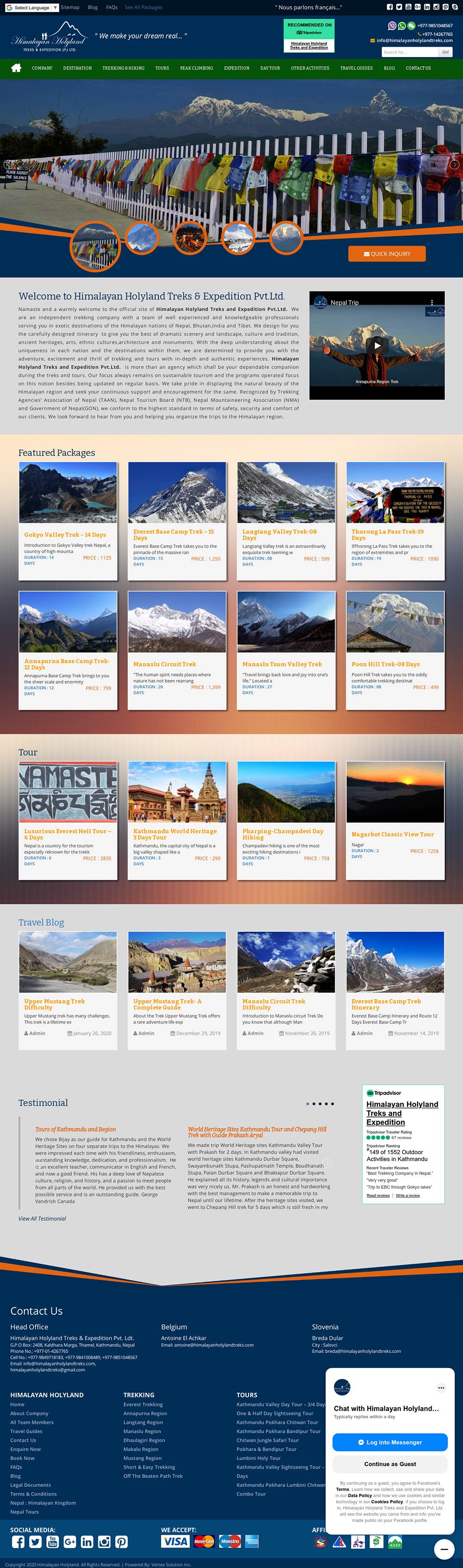Open footer Facebook social media icon
This screenshot has height=1568, width=463.
pos(18,1542)
